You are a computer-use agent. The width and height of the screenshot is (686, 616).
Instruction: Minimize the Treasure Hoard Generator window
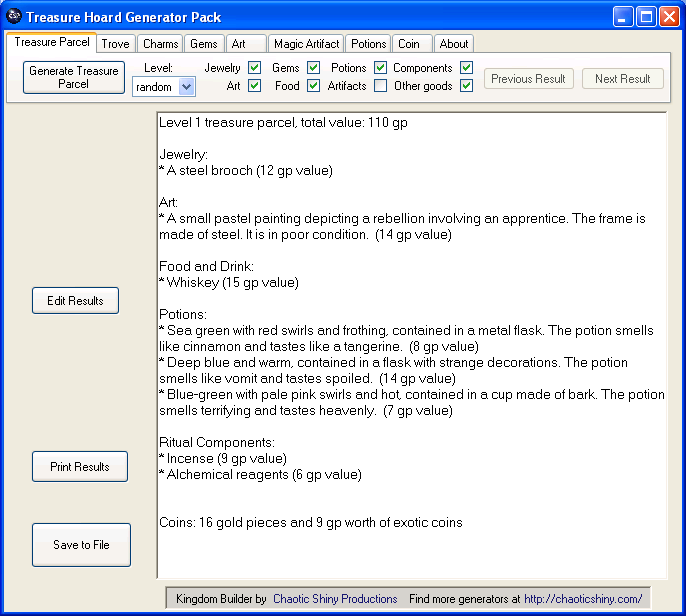coord(623,17)
